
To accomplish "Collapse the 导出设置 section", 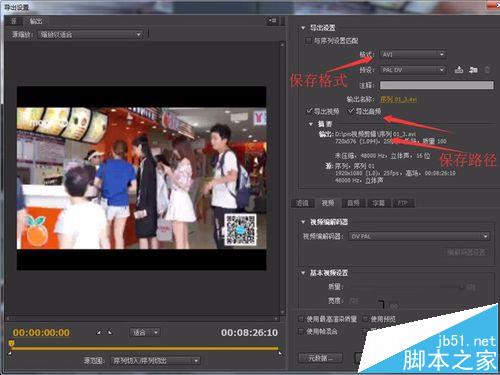I will pos(303,28).
